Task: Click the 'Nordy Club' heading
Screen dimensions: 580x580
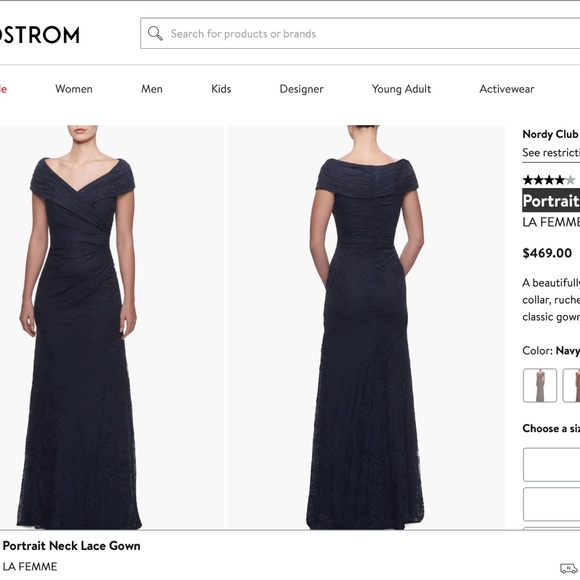Action: [550, 134]
